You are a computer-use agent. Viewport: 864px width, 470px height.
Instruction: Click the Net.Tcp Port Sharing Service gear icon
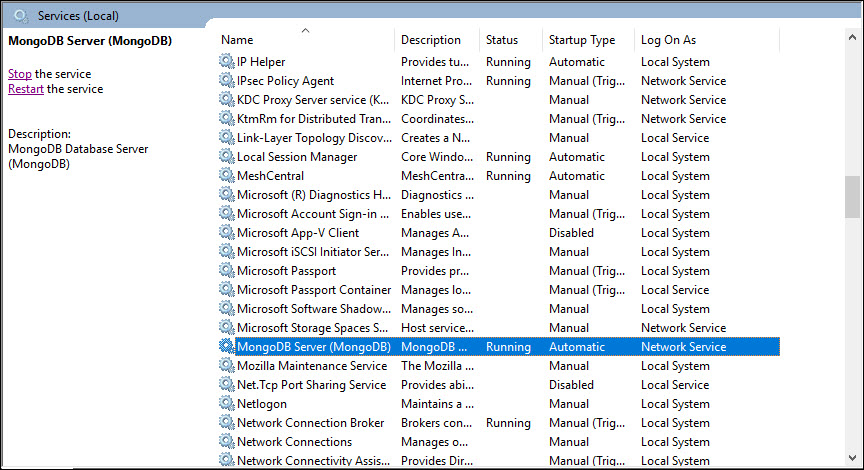[x=226, y=385]
